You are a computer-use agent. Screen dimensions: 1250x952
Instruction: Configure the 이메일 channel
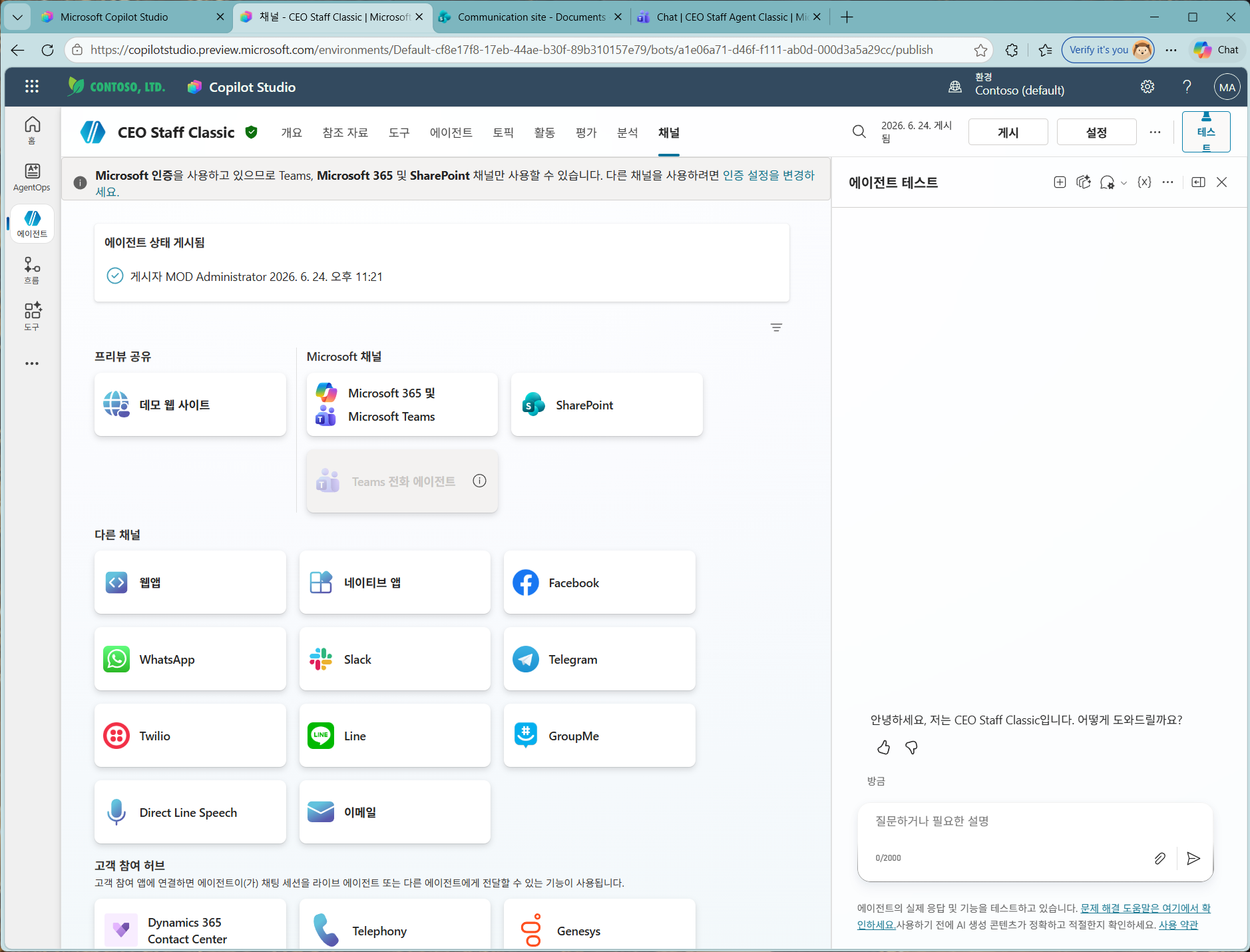[x=395, y=812]
